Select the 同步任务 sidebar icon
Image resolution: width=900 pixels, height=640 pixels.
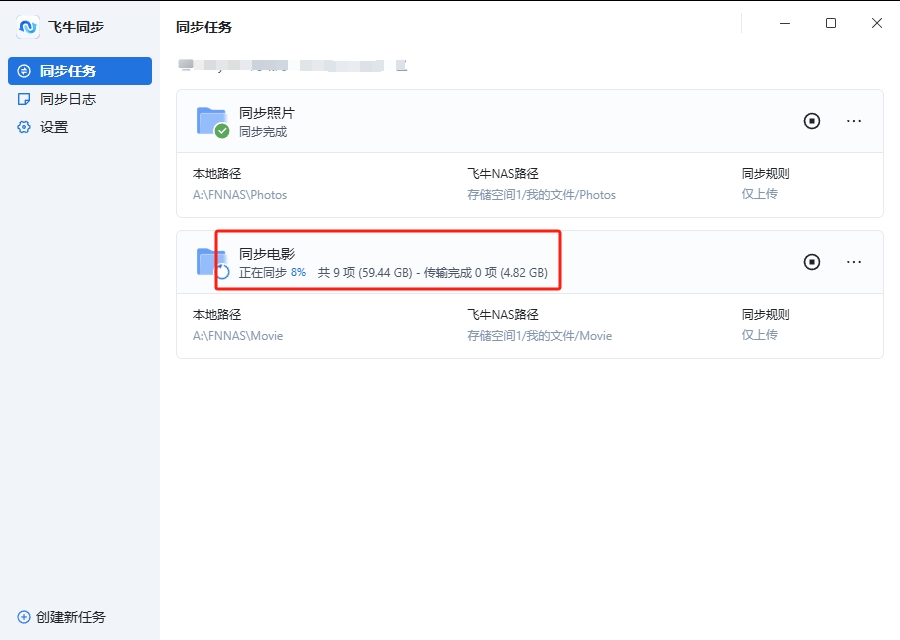pos(23,70)
